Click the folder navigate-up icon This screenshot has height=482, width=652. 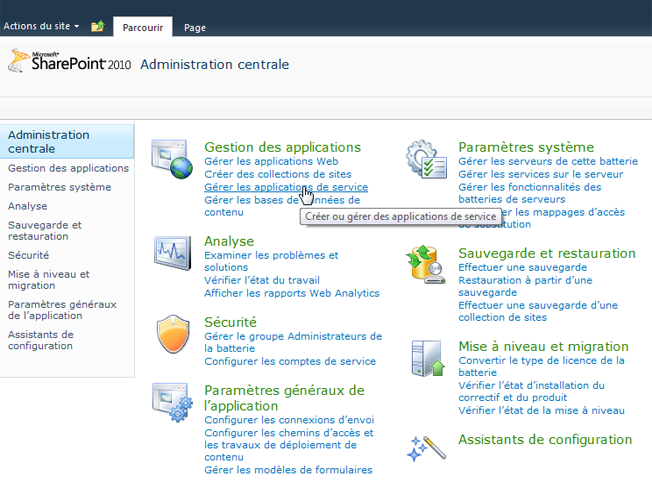[98, 27]
